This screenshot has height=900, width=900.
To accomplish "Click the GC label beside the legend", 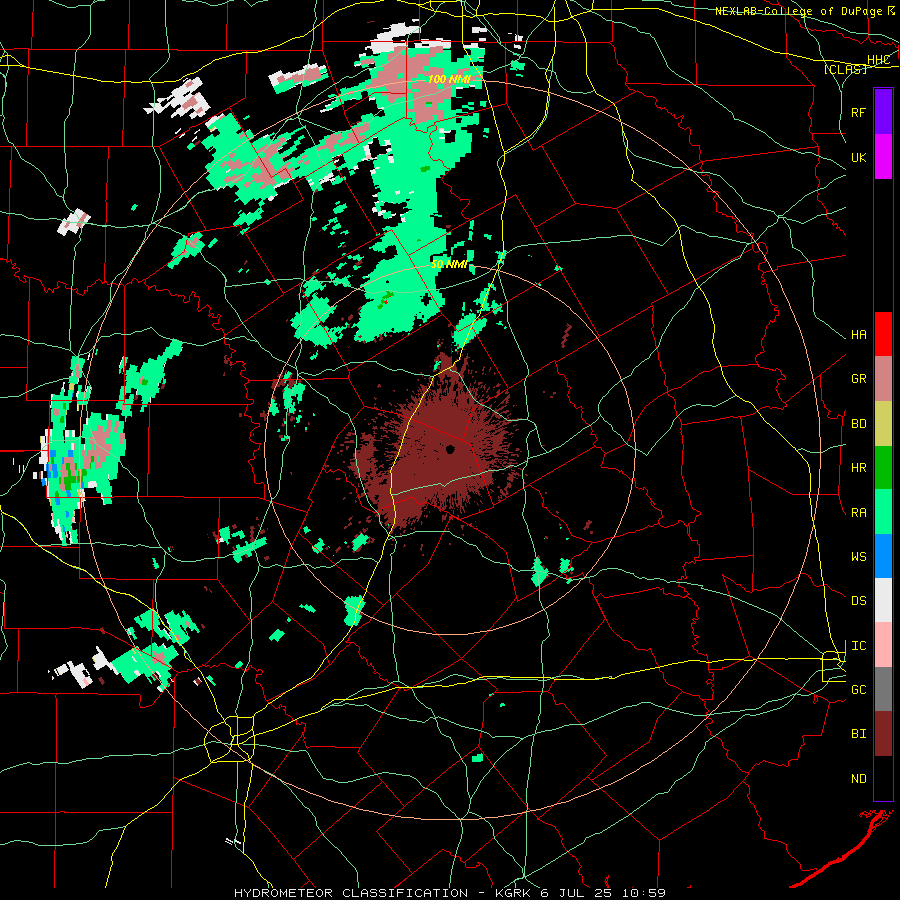I will [858, 690].
